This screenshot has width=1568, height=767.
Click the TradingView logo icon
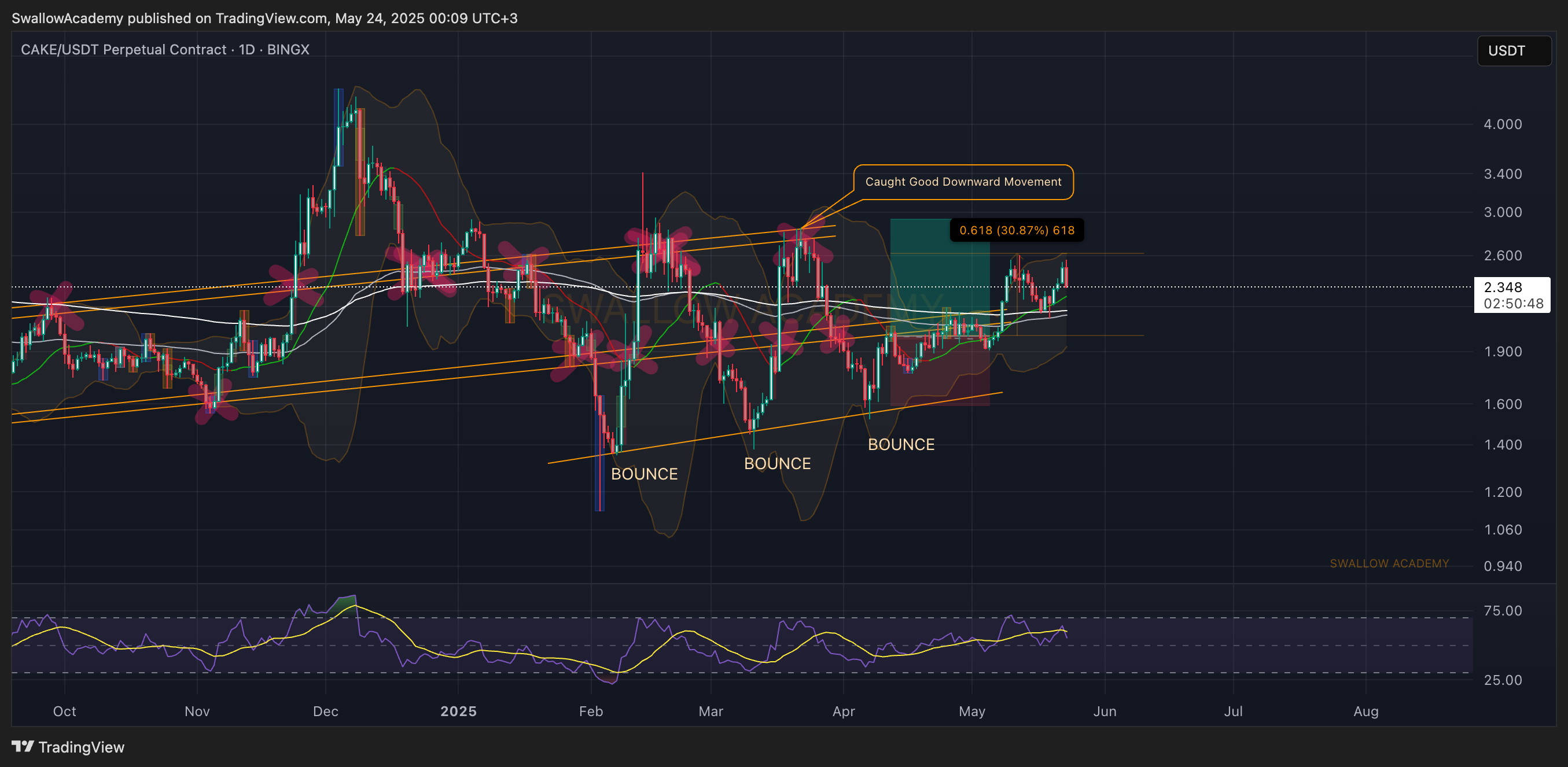click(23, 746)
